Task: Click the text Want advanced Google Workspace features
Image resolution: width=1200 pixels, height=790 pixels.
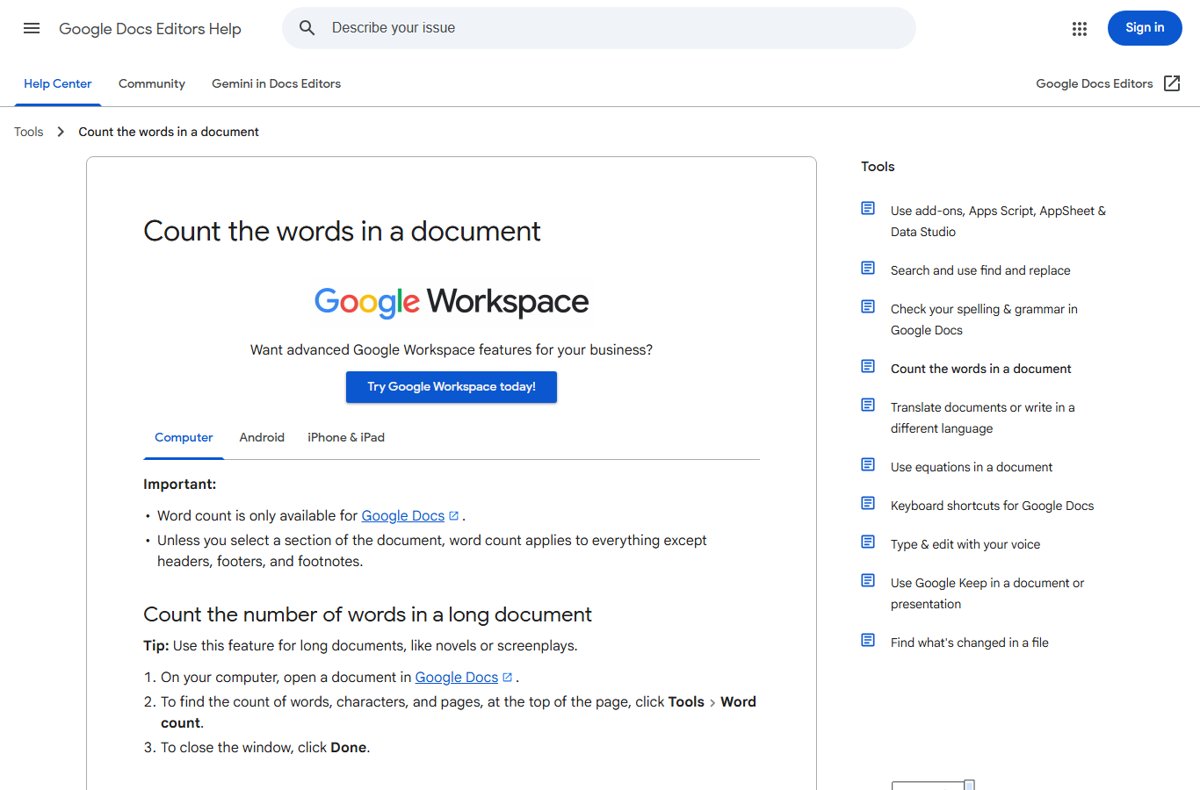Action: pyautogui.click(x=451, y=350)
